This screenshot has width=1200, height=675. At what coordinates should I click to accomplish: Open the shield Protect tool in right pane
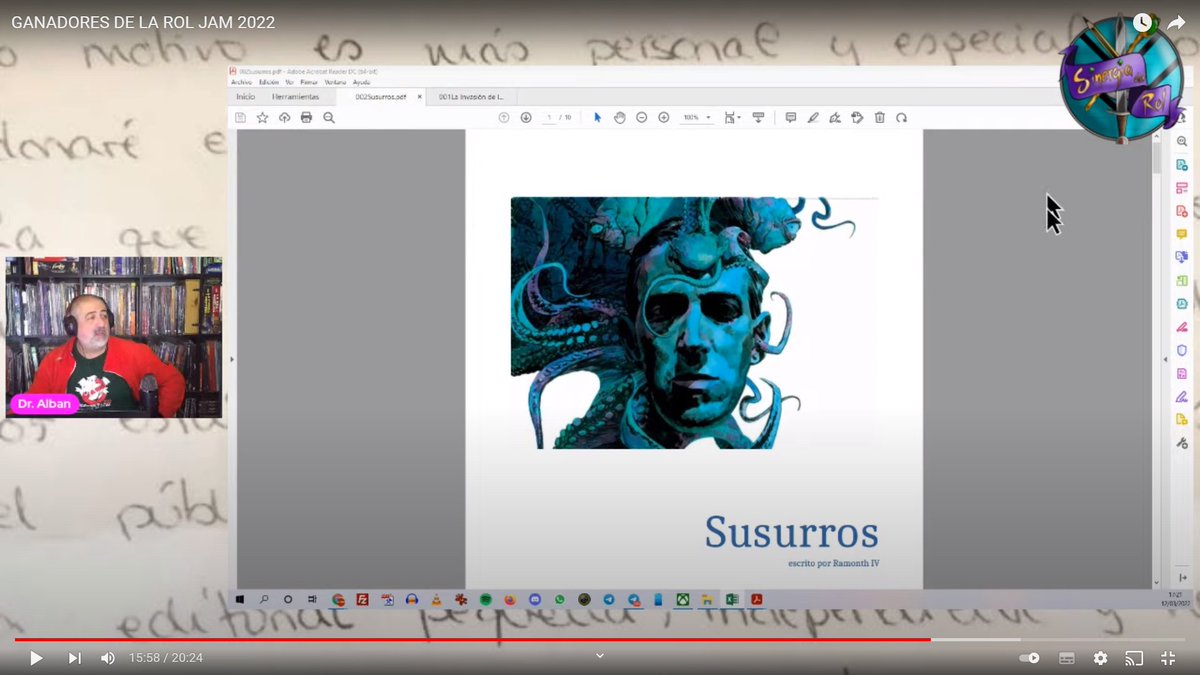[1181, 350]
